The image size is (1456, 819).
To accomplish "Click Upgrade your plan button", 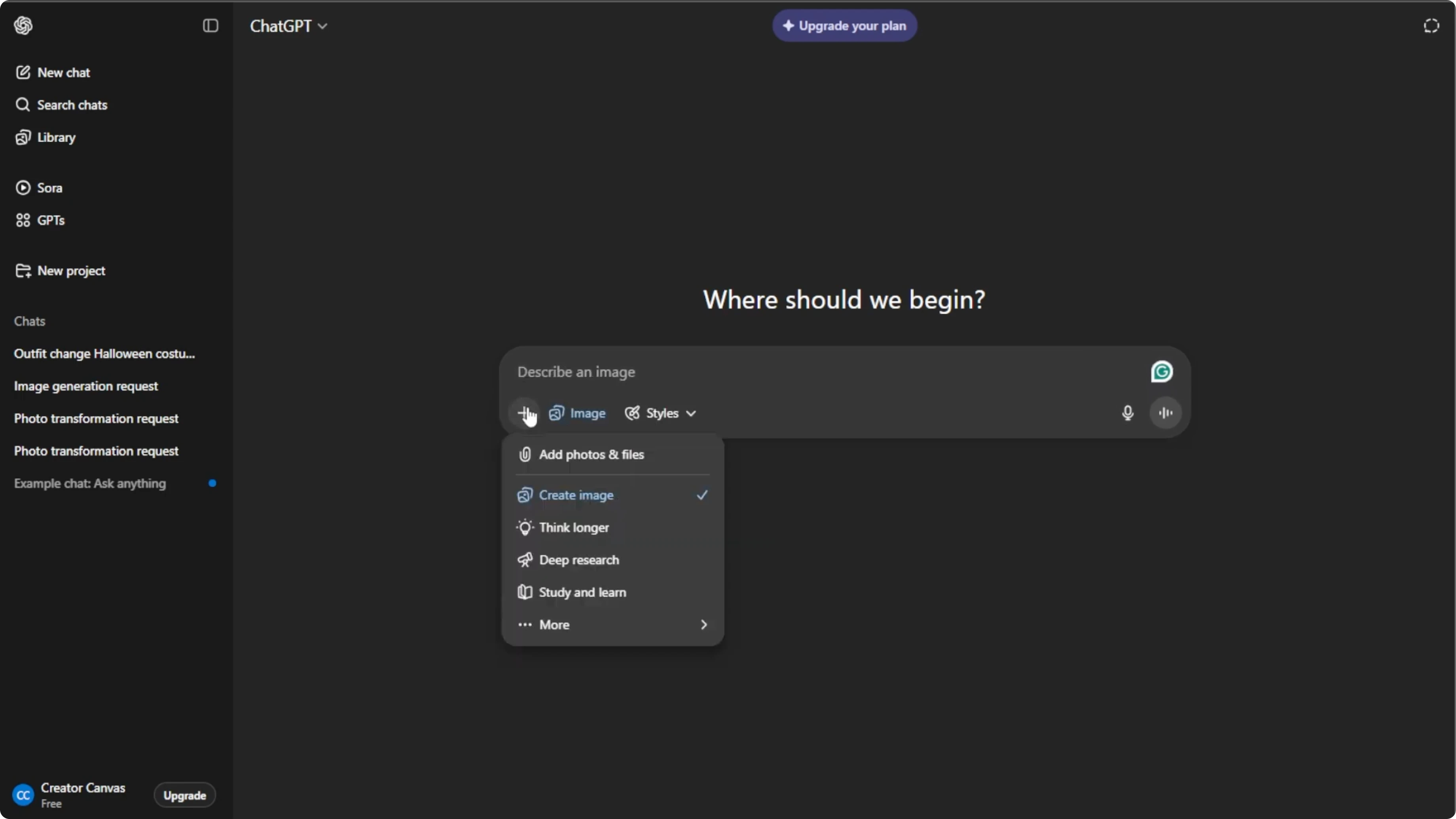I will (x=844, y=26).
